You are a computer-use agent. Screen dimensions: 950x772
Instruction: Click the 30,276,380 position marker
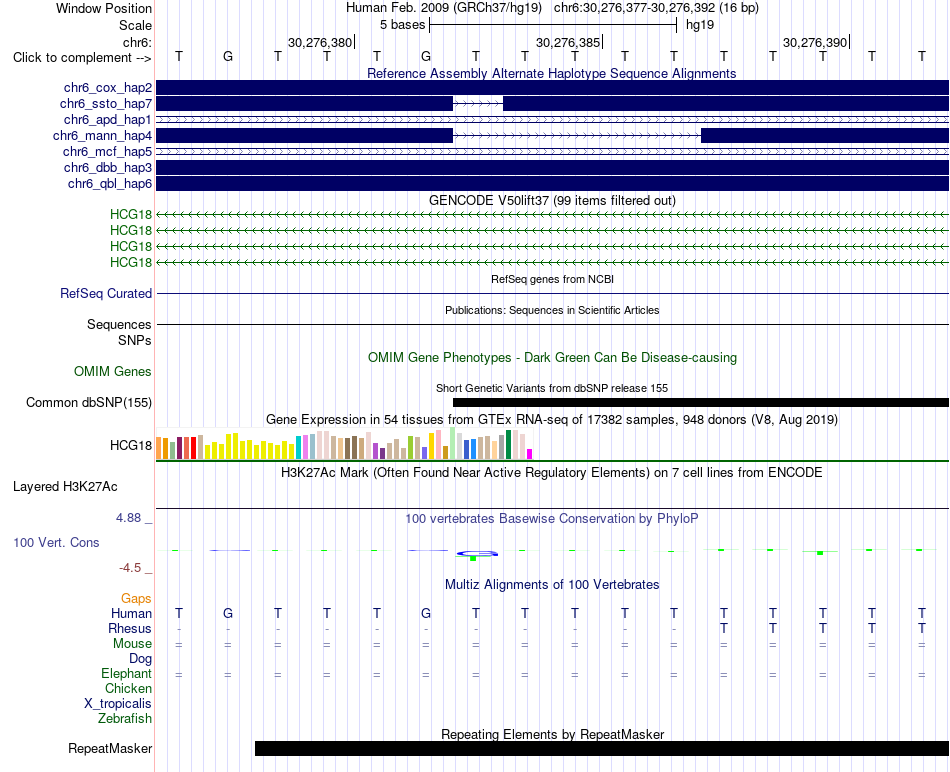(321, 42)
